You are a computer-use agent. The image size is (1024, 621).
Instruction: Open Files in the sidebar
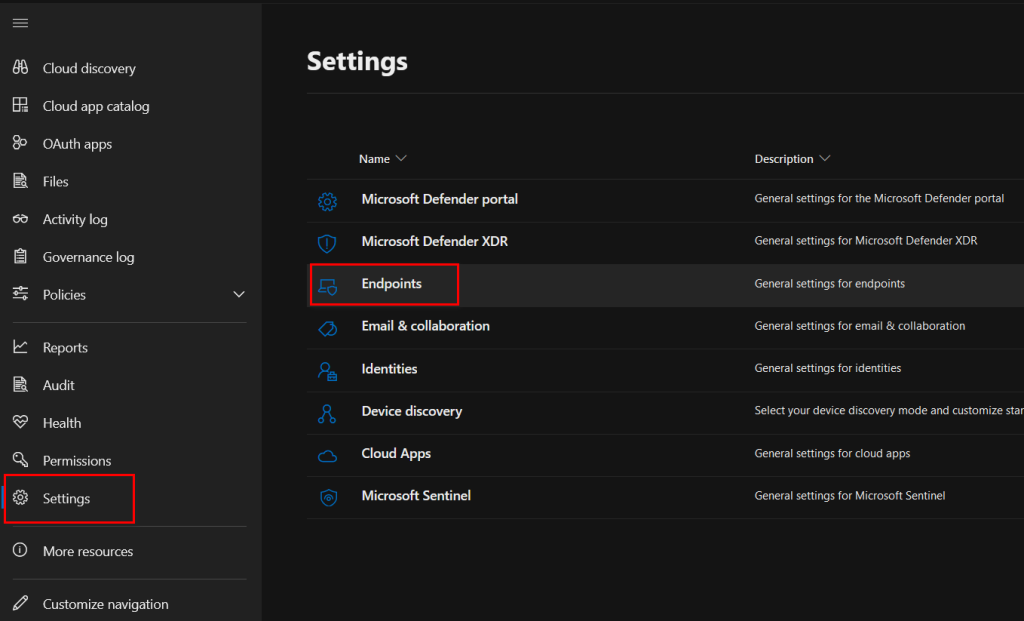(55, 182)
